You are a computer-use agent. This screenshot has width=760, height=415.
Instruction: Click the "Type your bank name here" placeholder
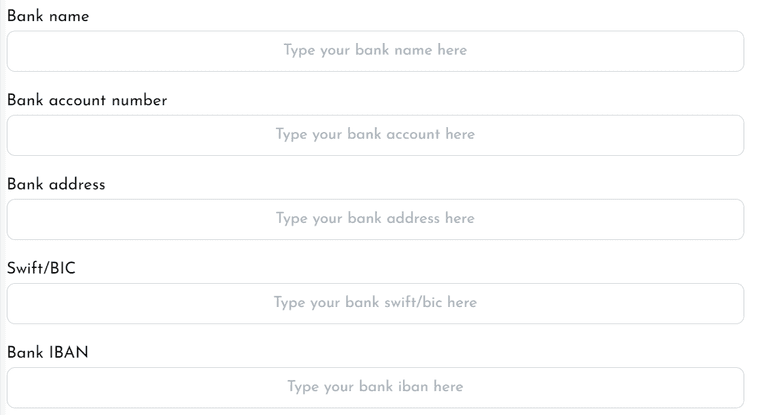click(x=375, y=50)
